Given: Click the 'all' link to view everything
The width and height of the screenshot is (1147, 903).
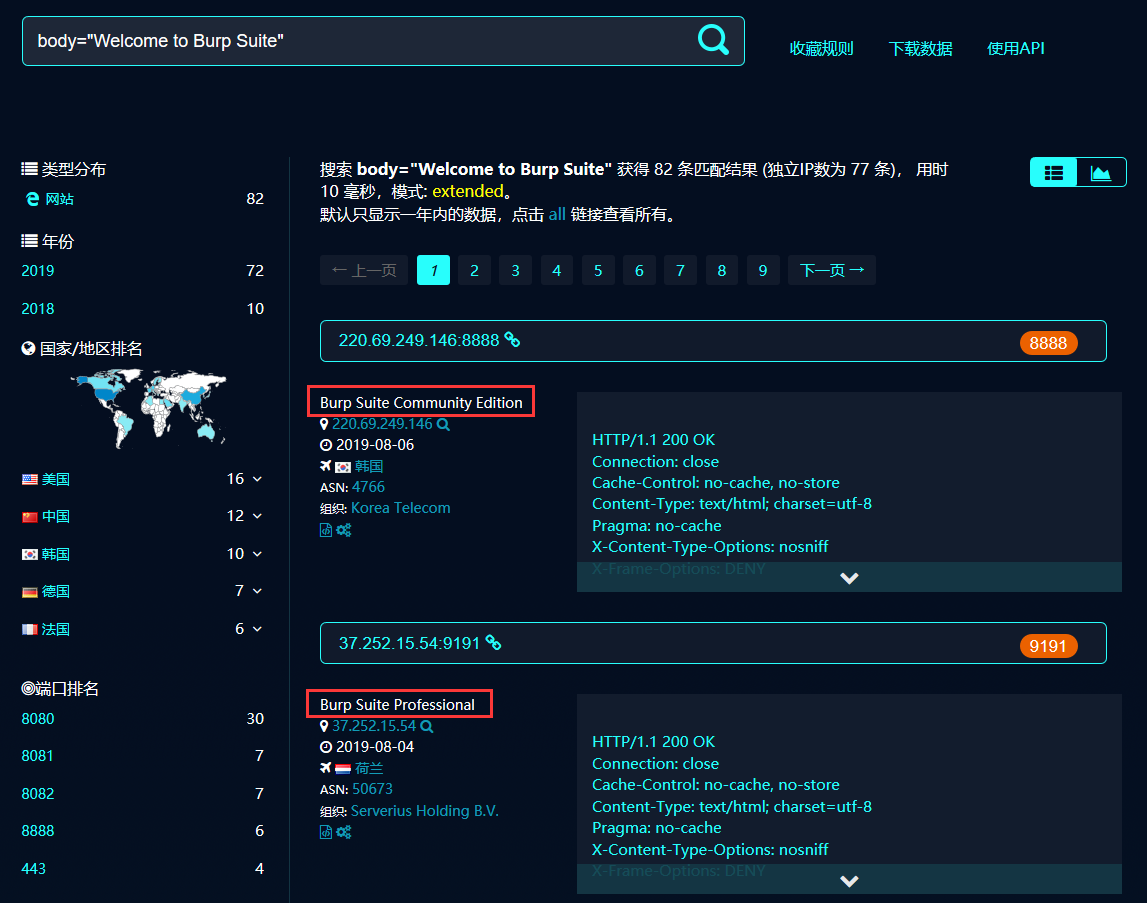Looking at the screenshot, I should point(557,214).
